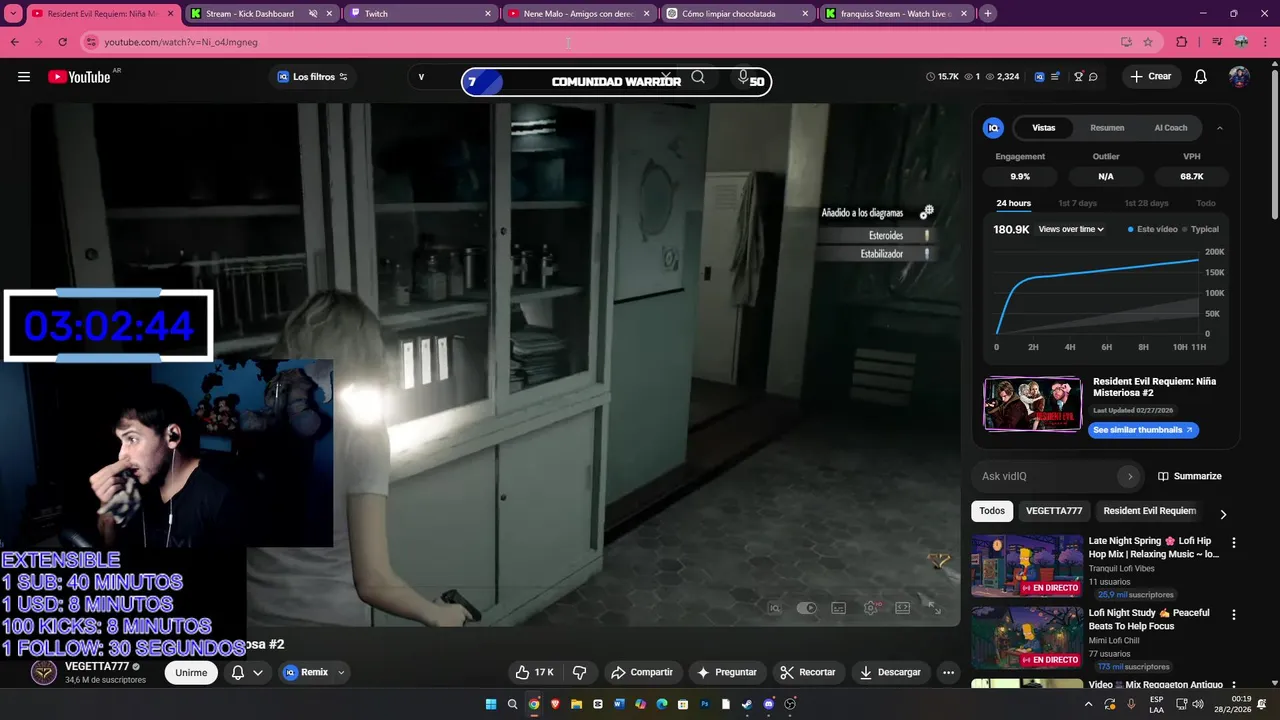Click the address bar URL

(181, 42)
